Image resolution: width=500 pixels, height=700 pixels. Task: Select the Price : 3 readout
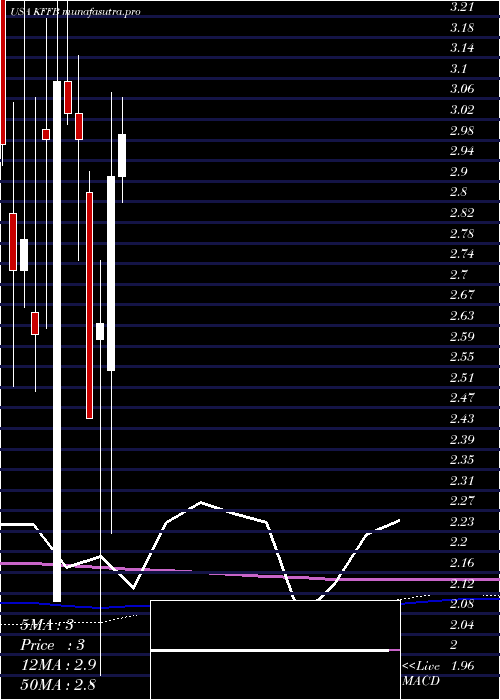pos(53,645)
